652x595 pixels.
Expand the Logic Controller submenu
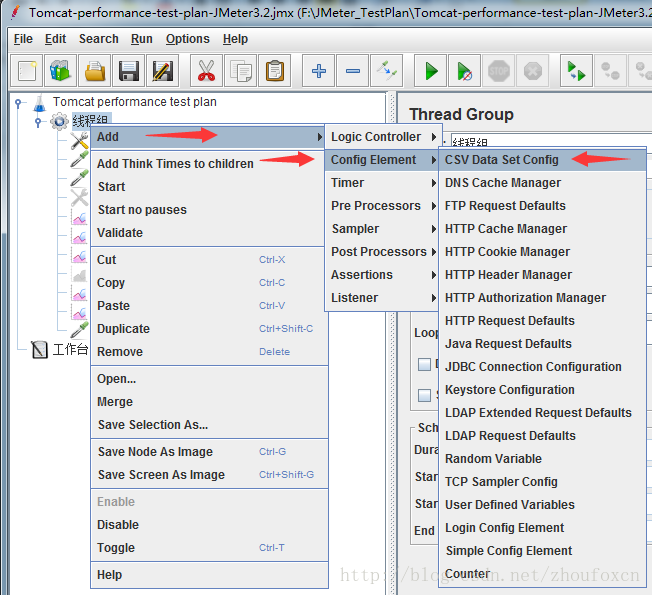(376, 137)
